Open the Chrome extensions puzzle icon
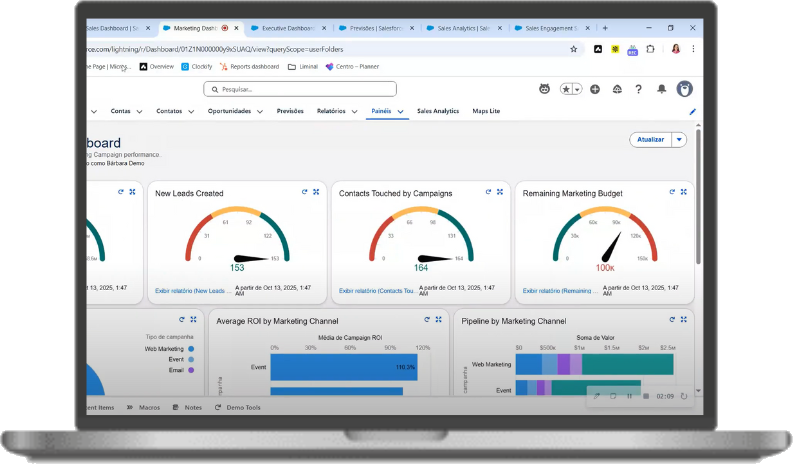This screenshot has height=464, width=793. tap(650, 49)
